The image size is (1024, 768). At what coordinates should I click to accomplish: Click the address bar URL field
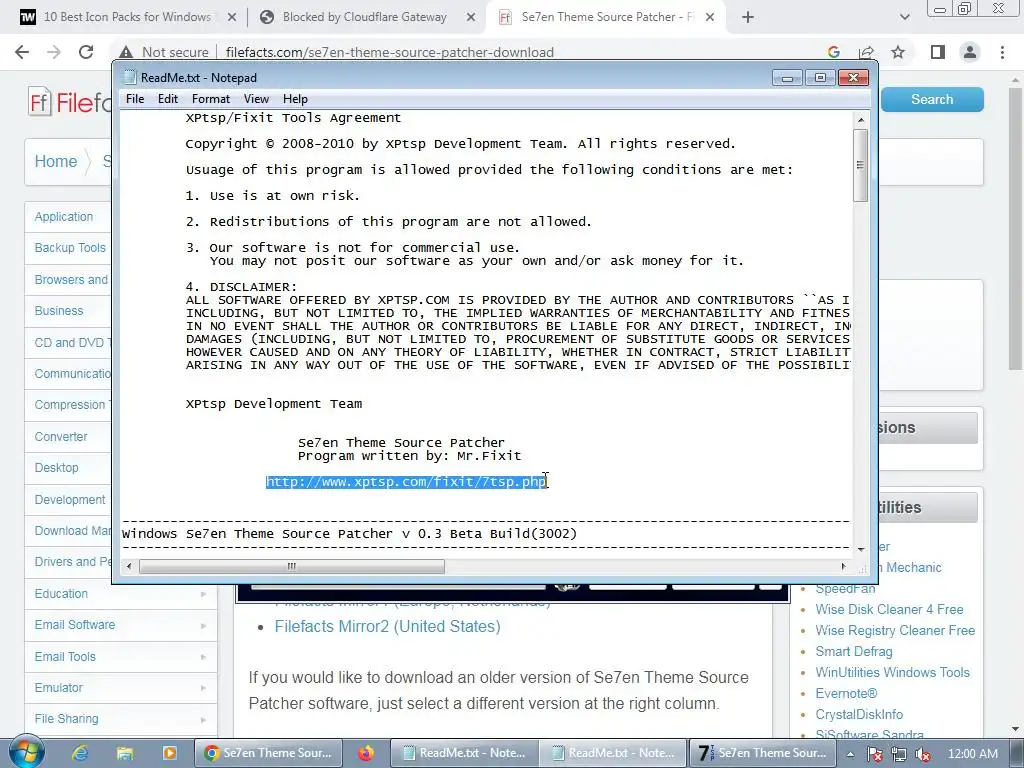390,52
